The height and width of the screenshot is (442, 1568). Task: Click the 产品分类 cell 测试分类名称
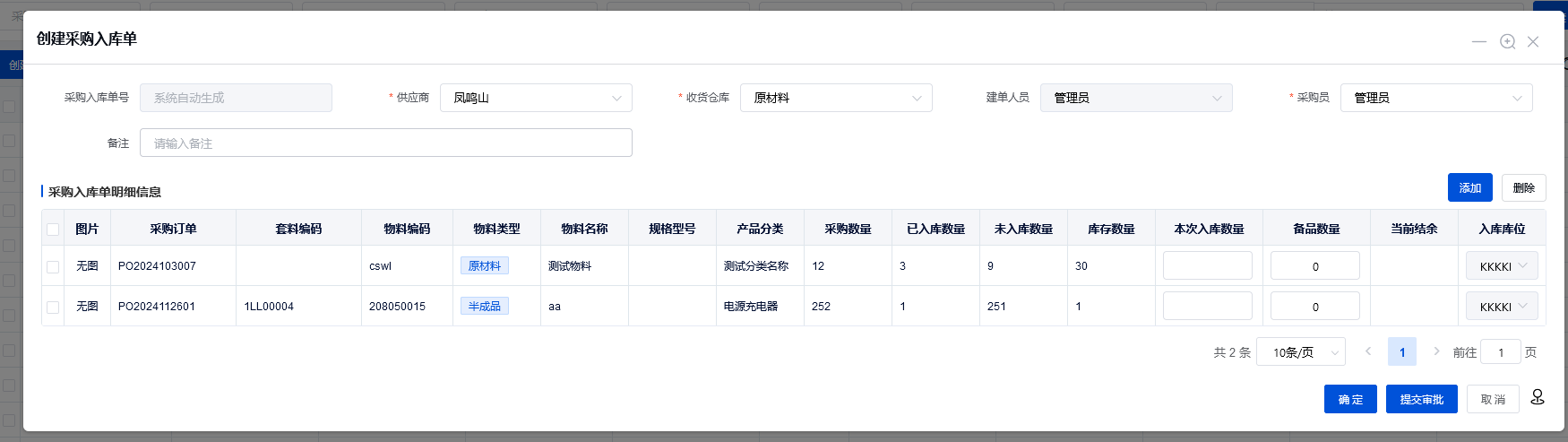tap(756, 266)
